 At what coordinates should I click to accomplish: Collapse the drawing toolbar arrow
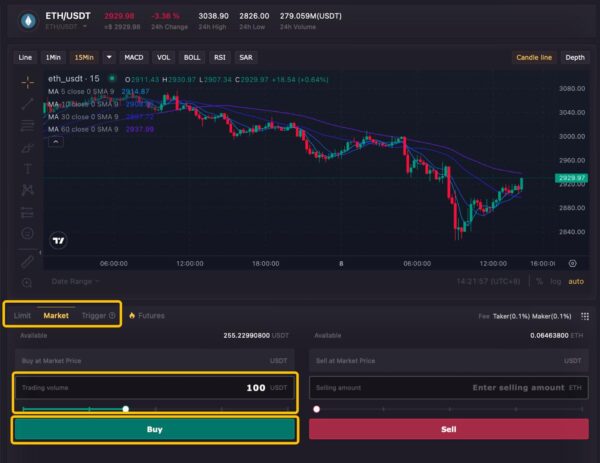click(40, 252)
